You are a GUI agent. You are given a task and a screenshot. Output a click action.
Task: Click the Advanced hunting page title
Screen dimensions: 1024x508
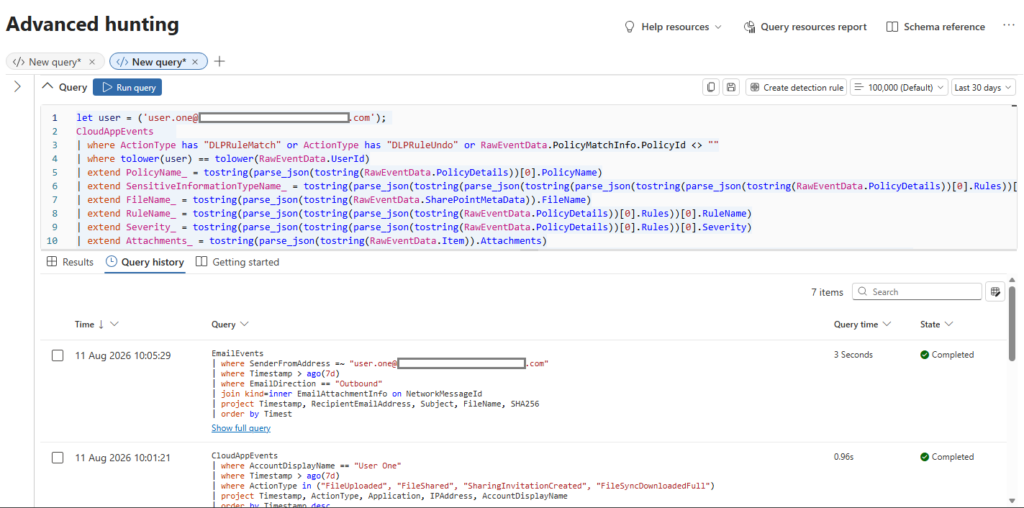pos(92,24)
